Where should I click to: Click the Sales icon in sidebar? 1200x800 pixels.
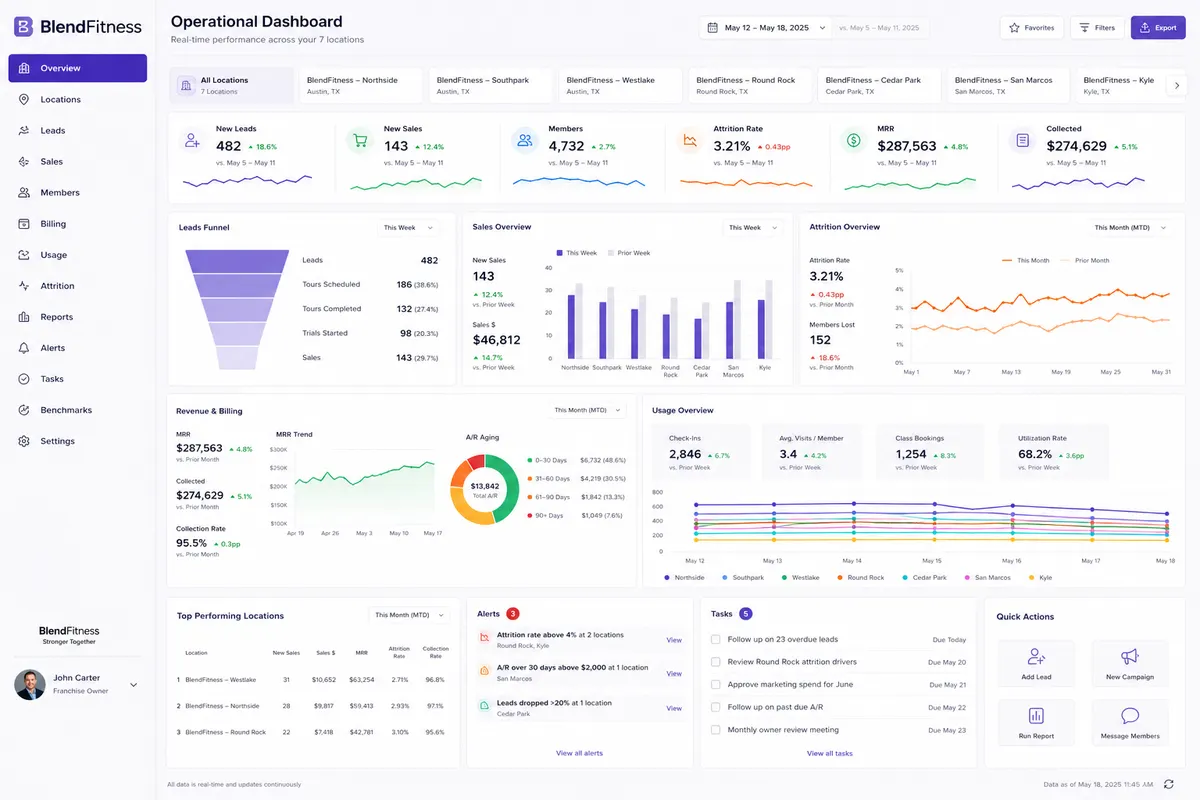[24, 161]
